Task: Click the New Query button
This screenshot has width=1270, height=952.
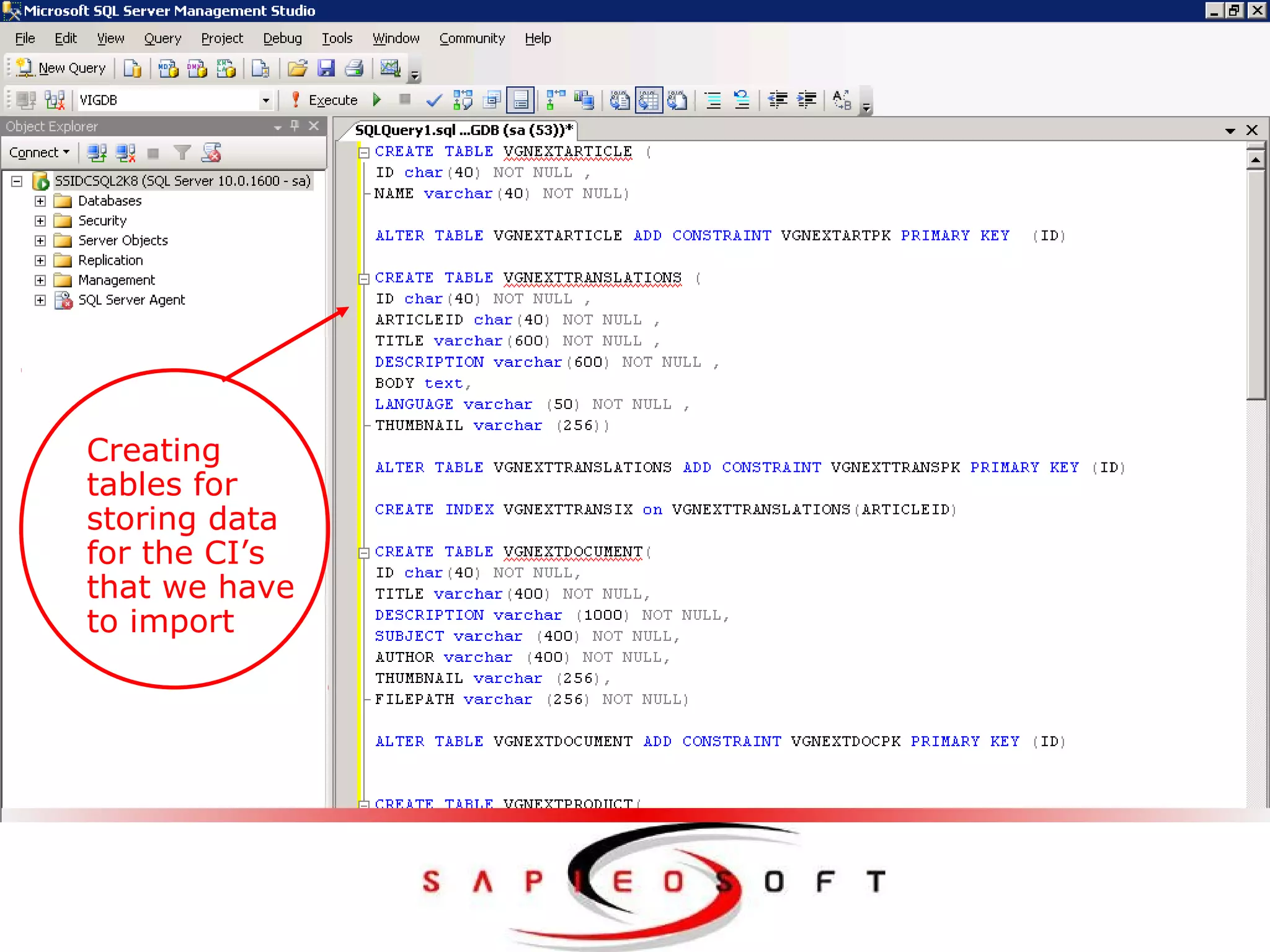Action: coord(61,68)
